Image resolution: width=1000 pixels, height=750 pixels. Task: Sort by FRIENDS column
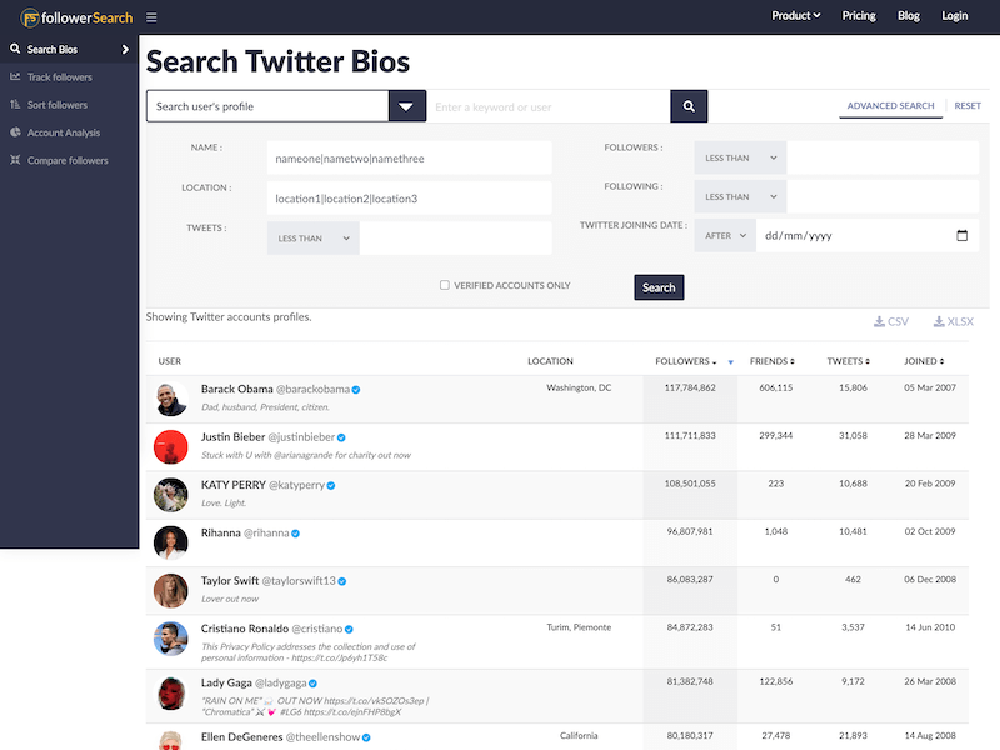[772, 361]
